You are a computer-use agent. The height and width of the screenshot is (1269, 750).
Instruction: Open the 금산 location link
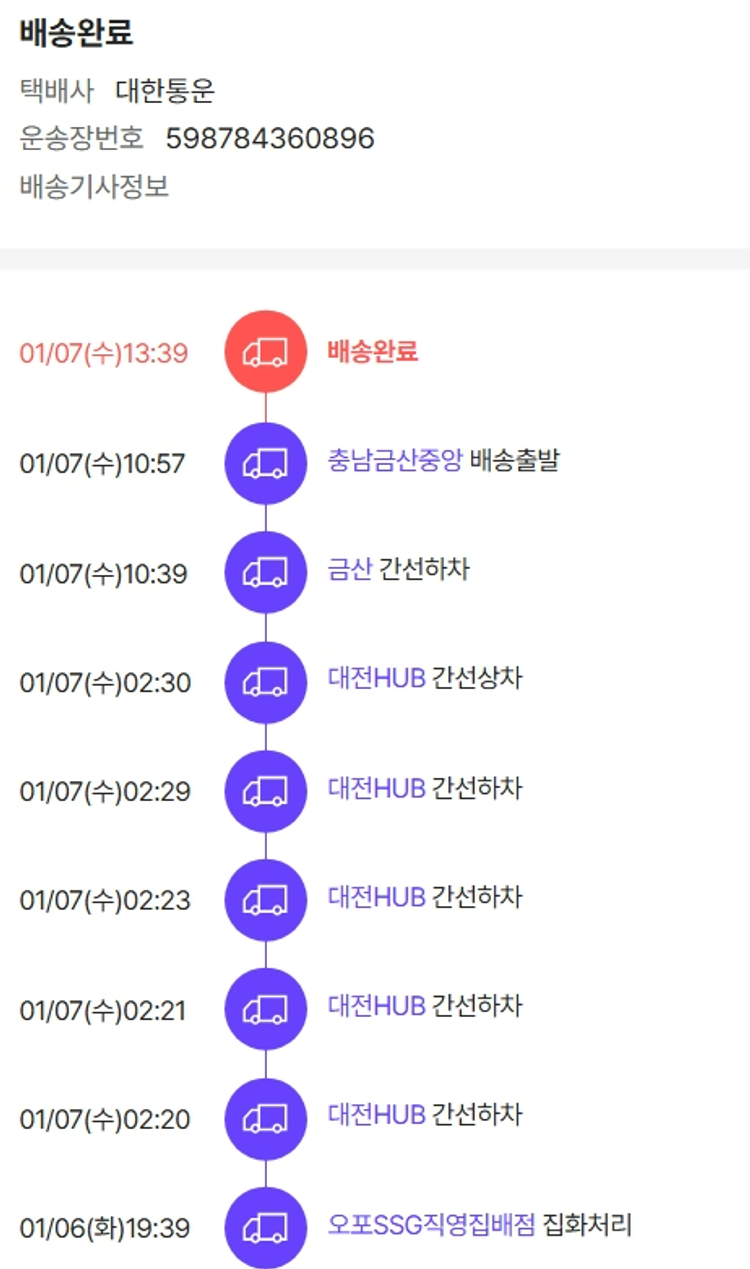pyautogui.click(x=349, y=570)
